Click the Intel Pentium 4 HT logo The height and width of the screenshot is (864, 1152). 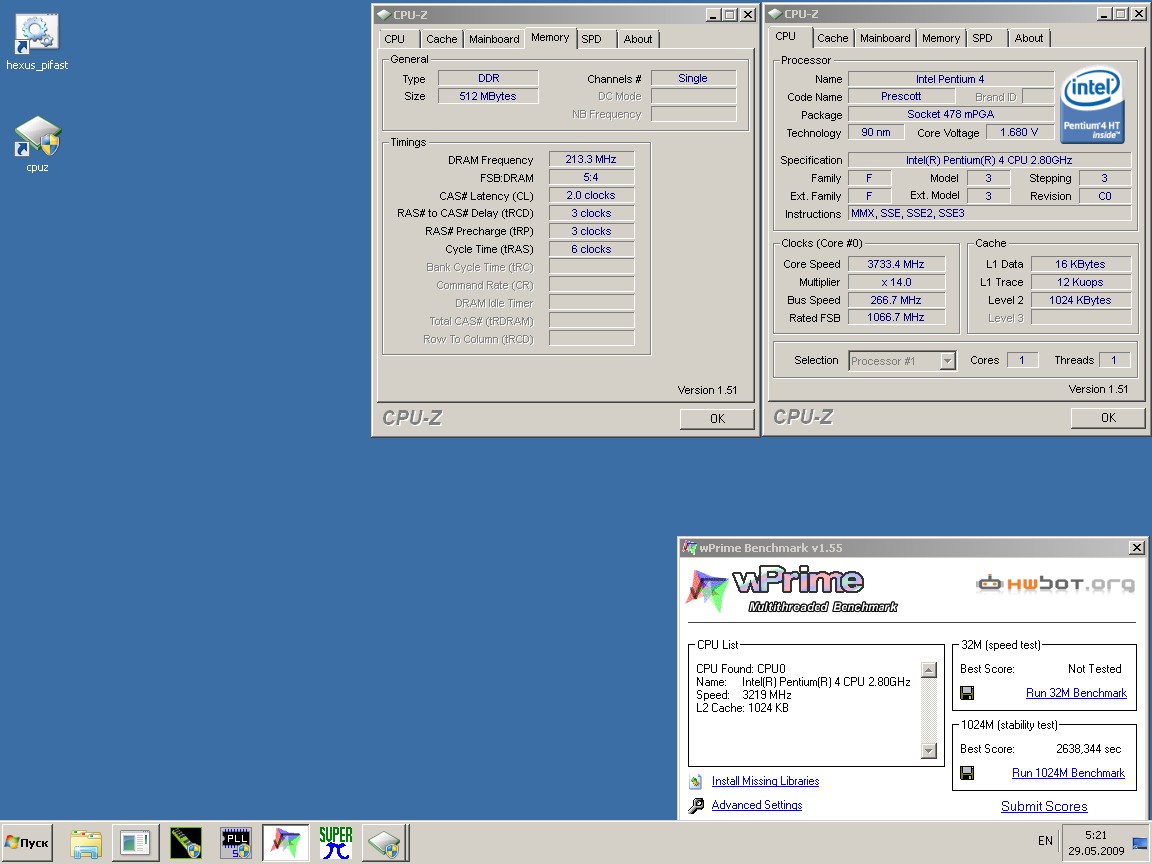pos(1092,105)
